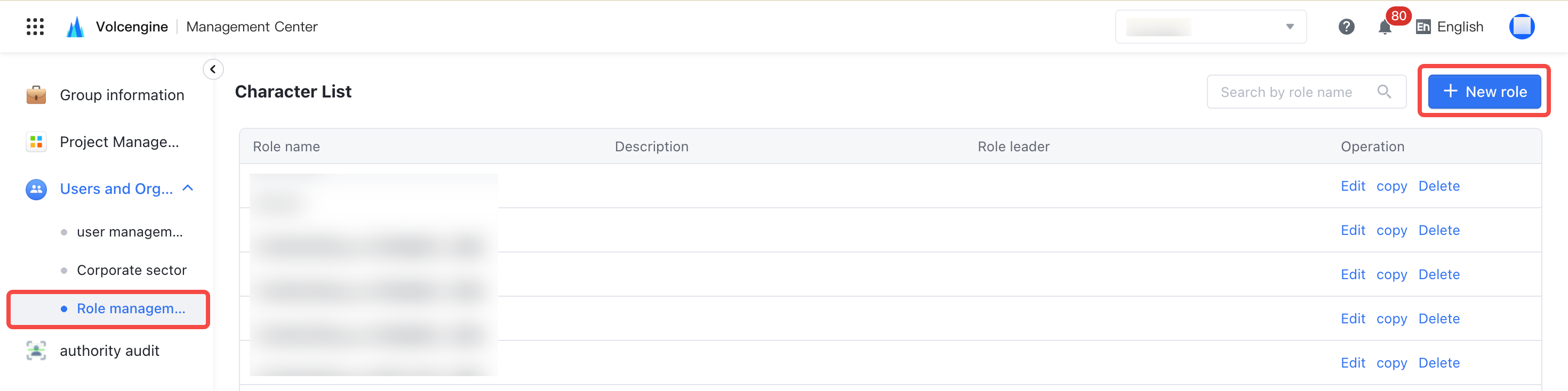Viewport: 1568px width, 391px height.
Task: Open the nine-dot app grid menu
Action: [x=35, y=27]
